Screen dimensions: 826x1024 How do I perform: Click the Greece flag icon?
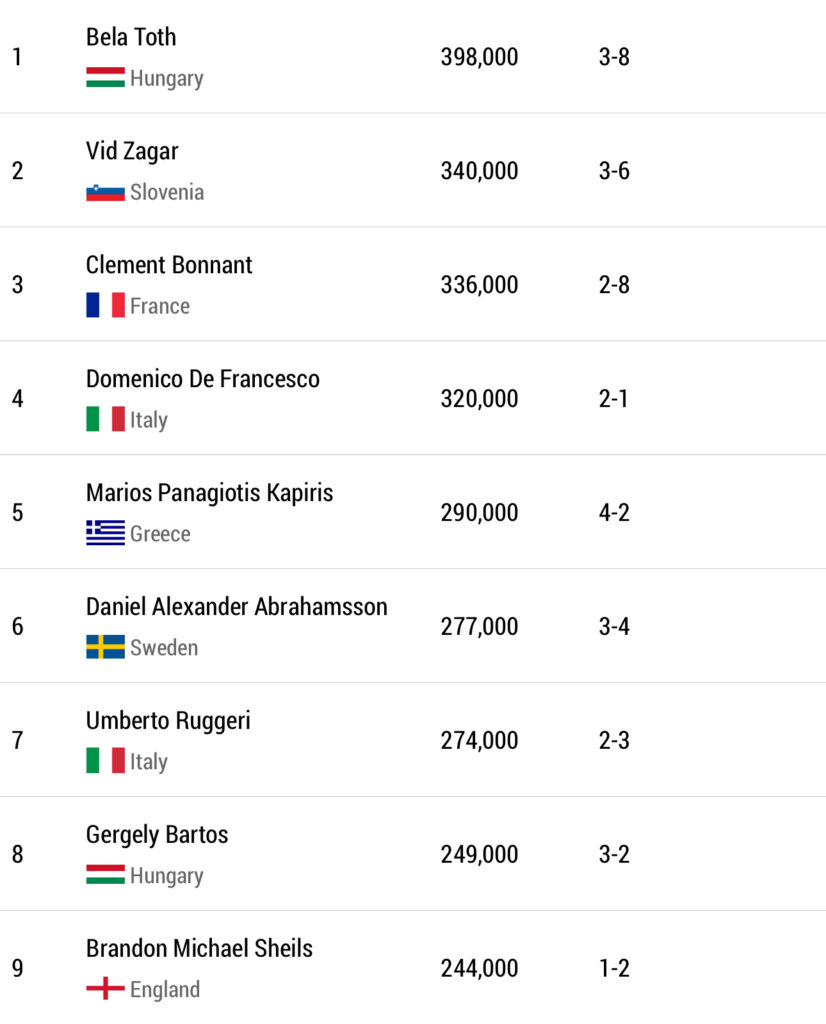[105, 534]
